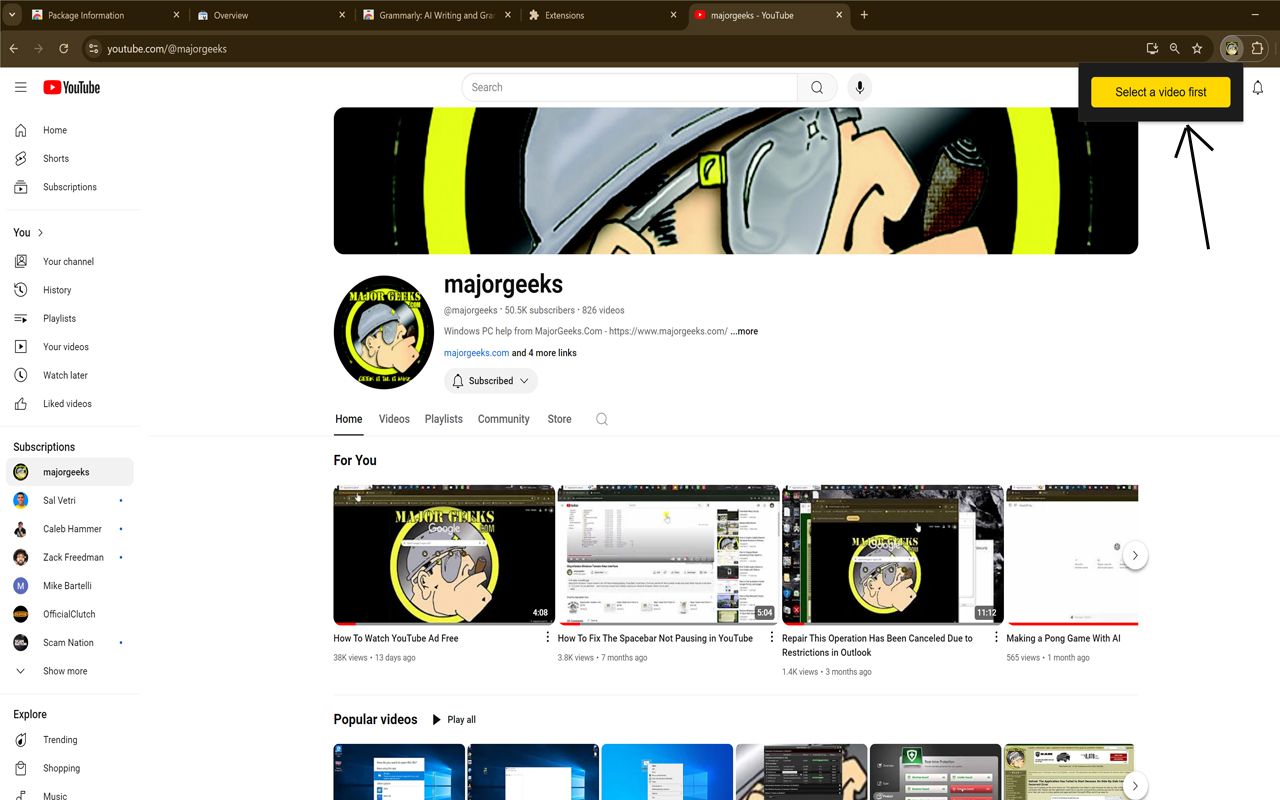1280x800 pixels.
Task: Open options menu for the Spacebar fix video
Action: point(771,637)
